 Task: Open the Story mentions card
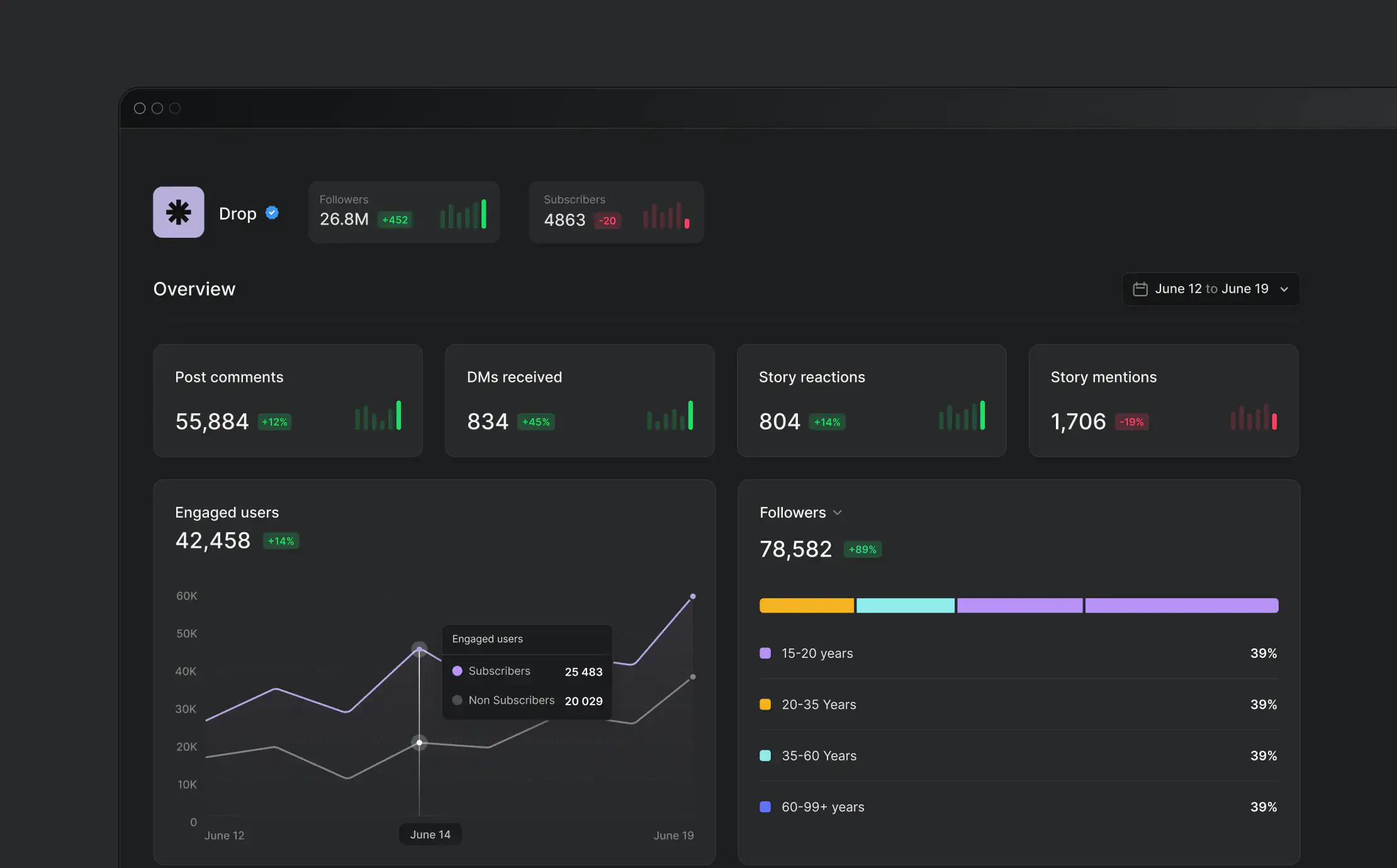[1164, 400]
